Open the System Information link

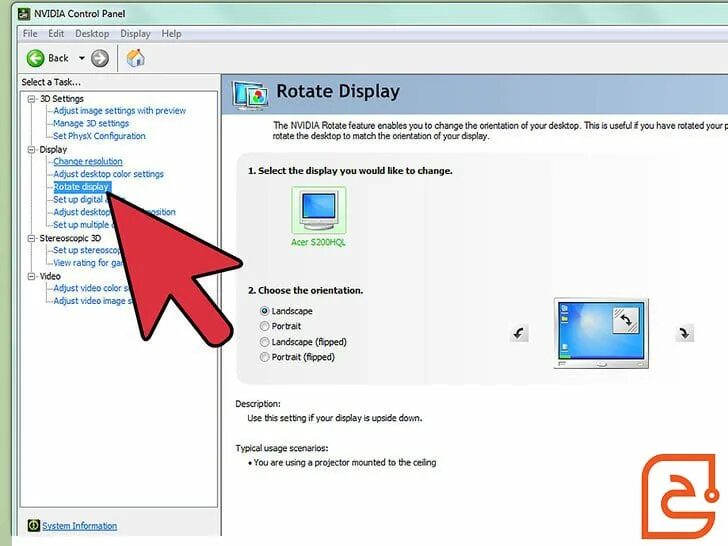(x=79, y=526)
